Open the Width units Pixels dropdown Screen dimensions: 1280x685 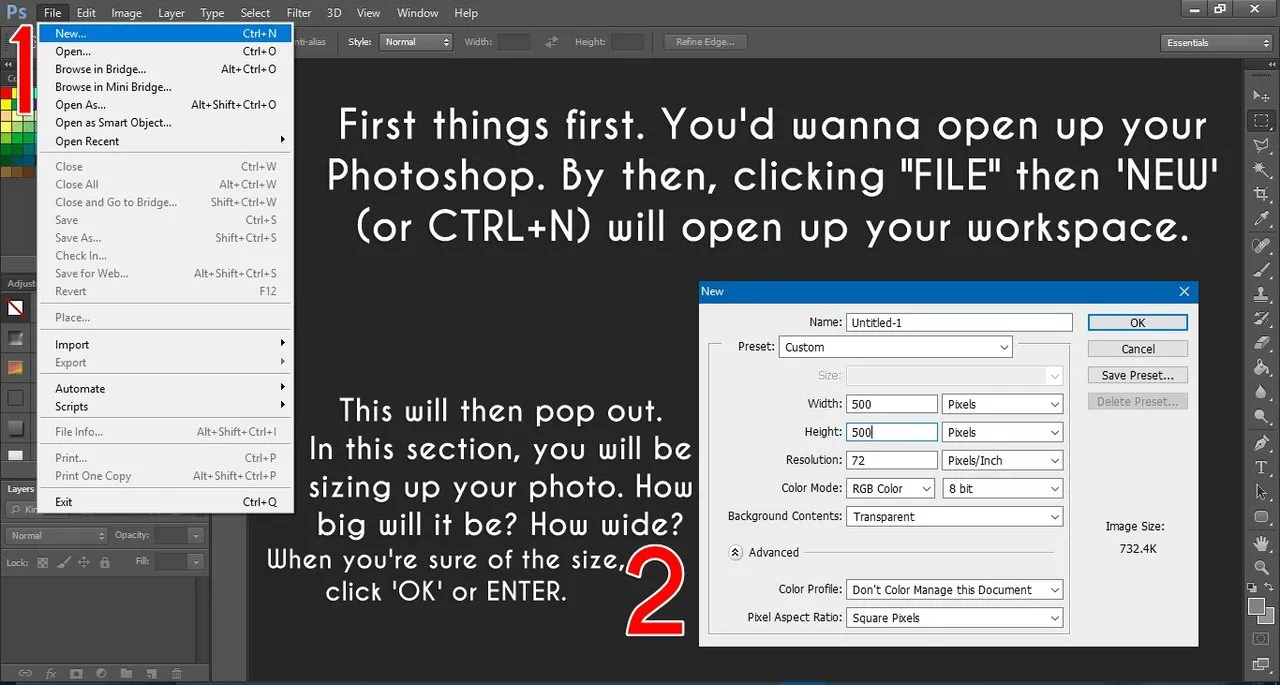coord(1002,404)
